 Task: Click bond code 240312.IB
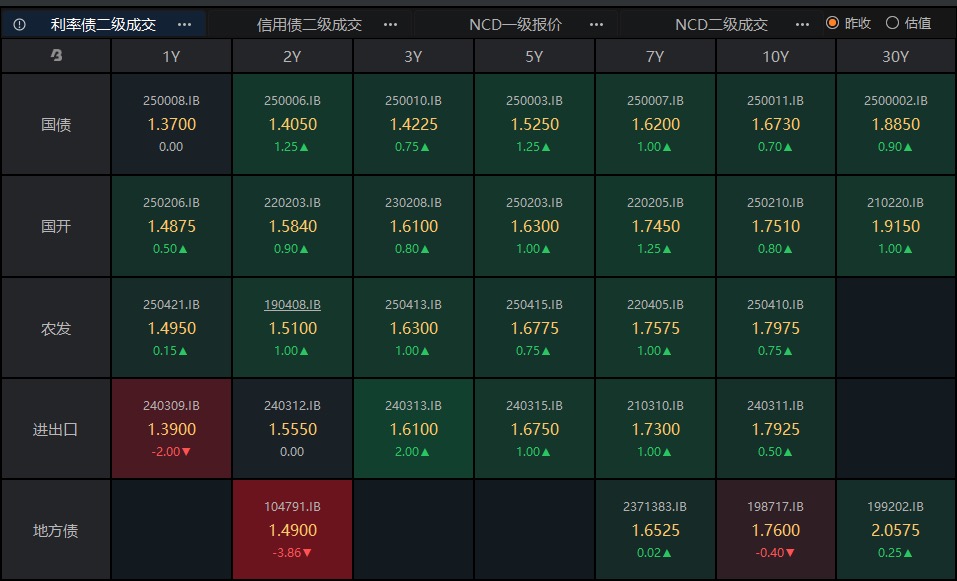tap(292, 406)
